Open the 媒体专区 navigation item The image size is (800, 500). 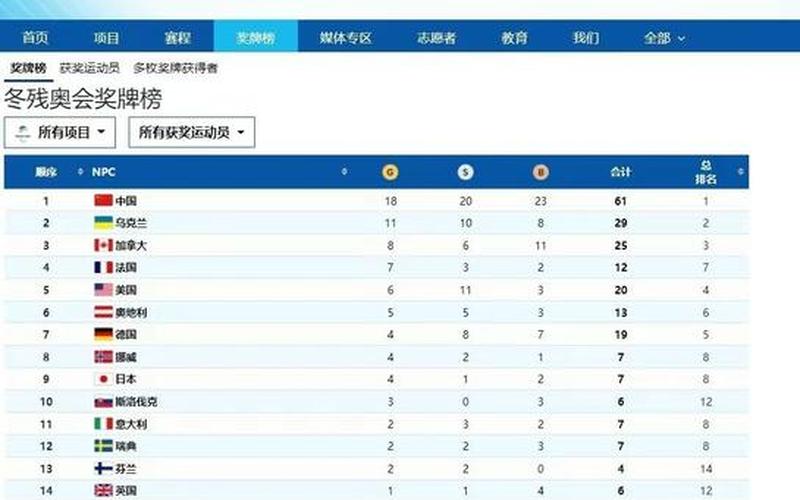[345, 38]
